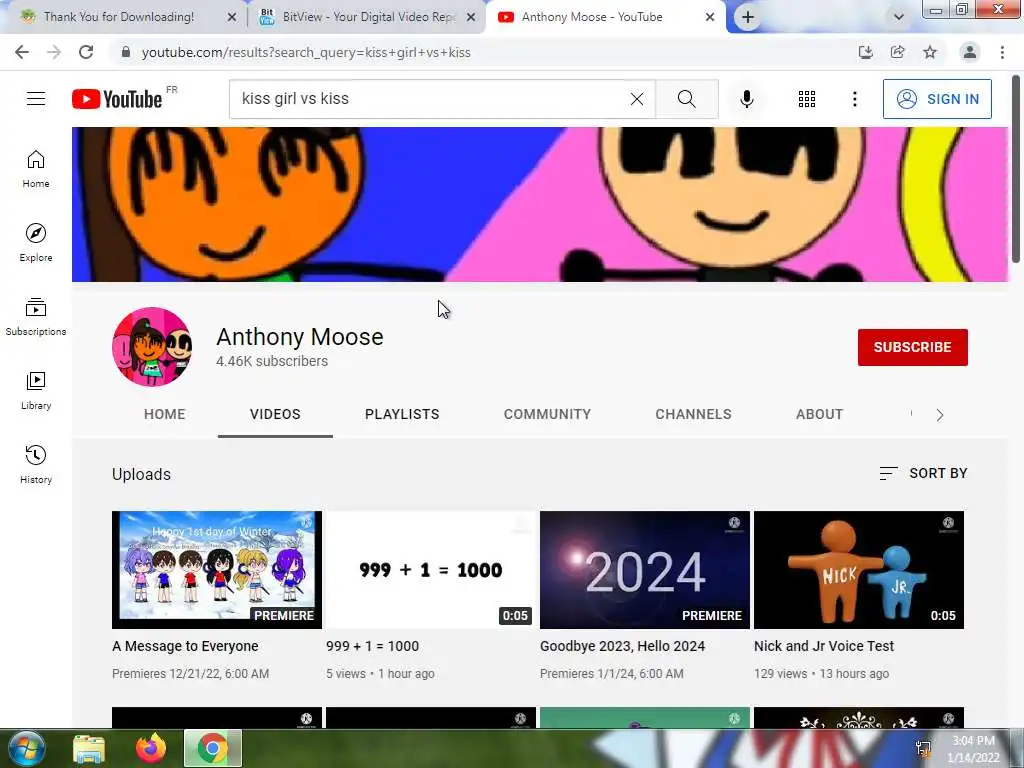Launch Firefox from the taskbar
This screenshot has height=768, width=1024.
point(151,748)
